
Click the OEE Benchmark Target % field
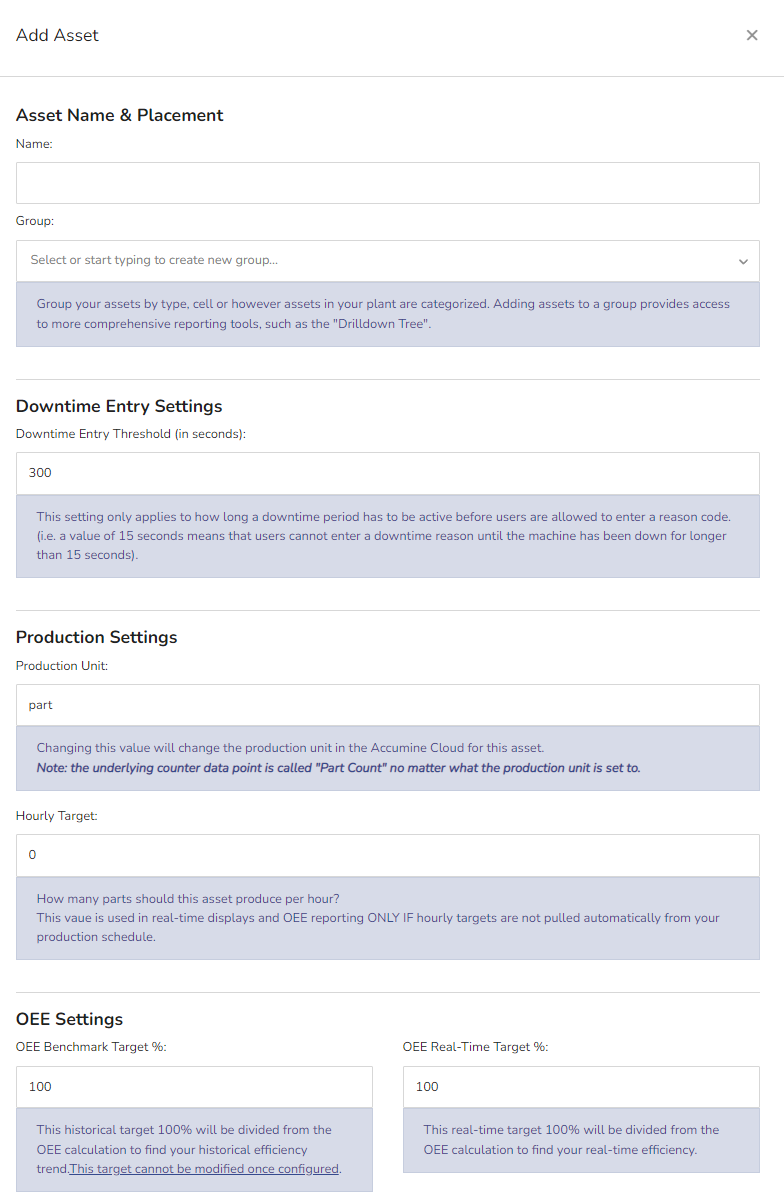[194, 1086]
